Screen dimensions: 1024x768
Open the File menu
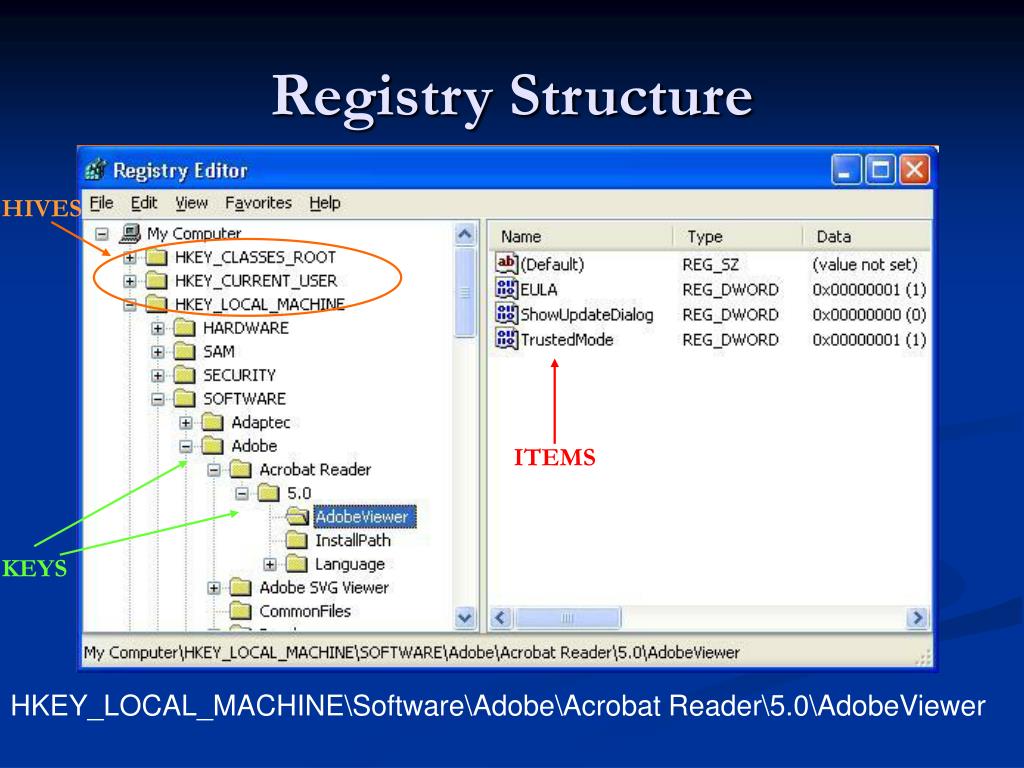pyautogui.click(x=101, y=203)
